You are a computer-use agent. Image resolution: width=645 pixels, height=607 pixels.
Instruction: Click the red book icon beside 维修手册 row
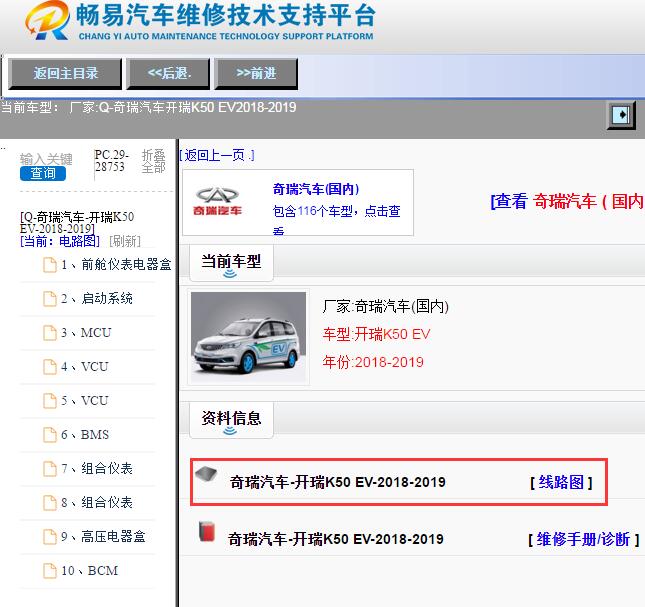[x=207, y=531]
